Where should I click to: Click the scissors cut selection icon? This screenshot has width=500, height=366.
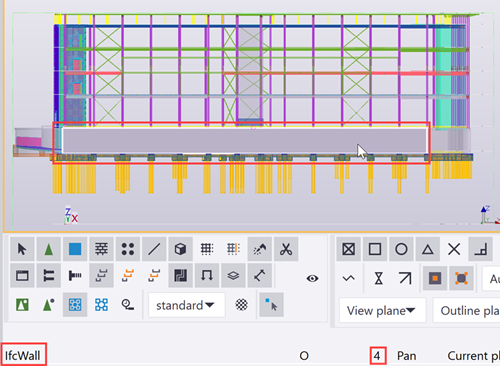[286, 249]
